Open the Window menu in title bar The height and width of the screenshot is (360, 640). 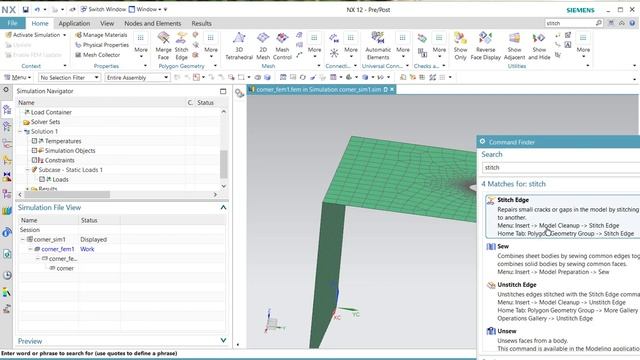point(146,9)
